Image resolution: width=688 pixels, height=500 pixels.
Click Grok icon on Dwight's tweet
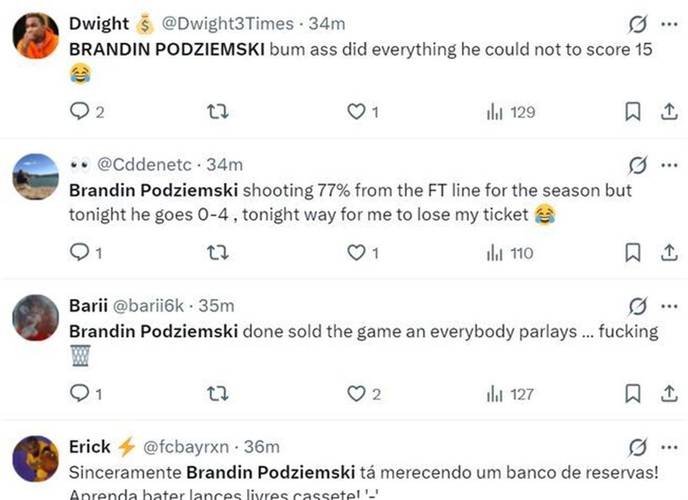pos(636,23)
